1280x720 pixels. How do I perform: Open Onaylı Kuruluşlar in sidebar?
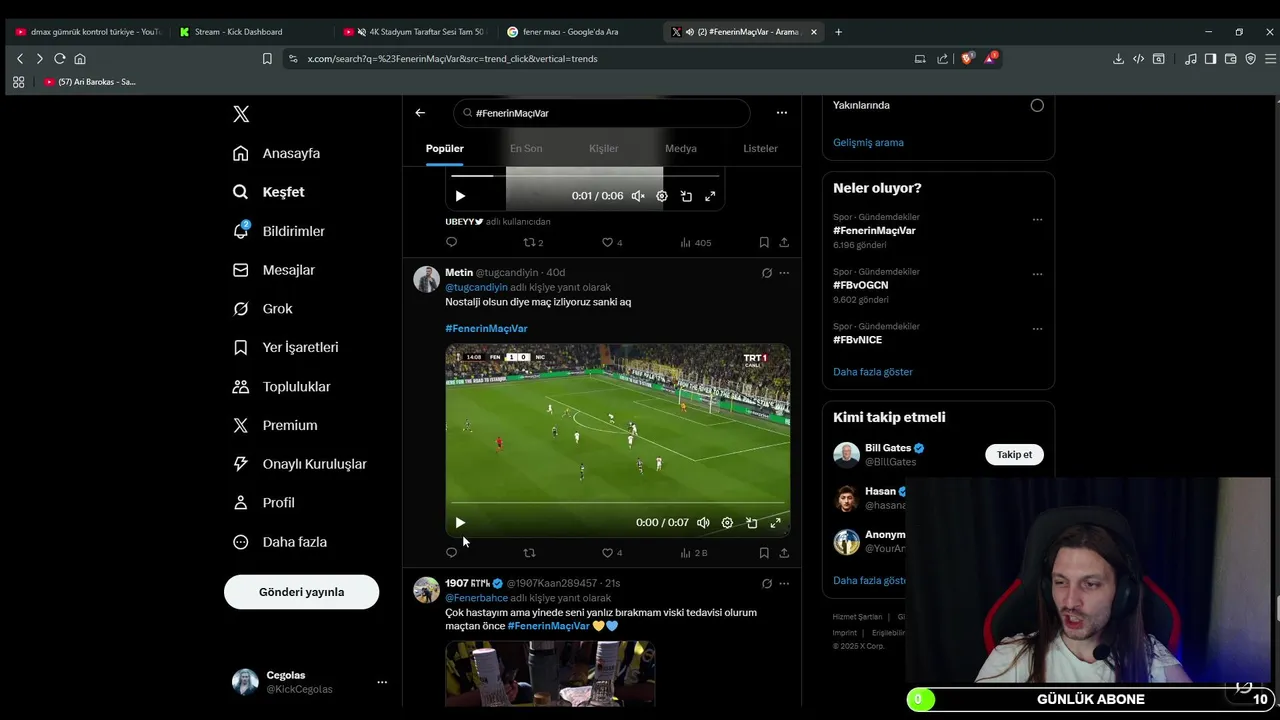pyautogui.click(x=300, y=464)
